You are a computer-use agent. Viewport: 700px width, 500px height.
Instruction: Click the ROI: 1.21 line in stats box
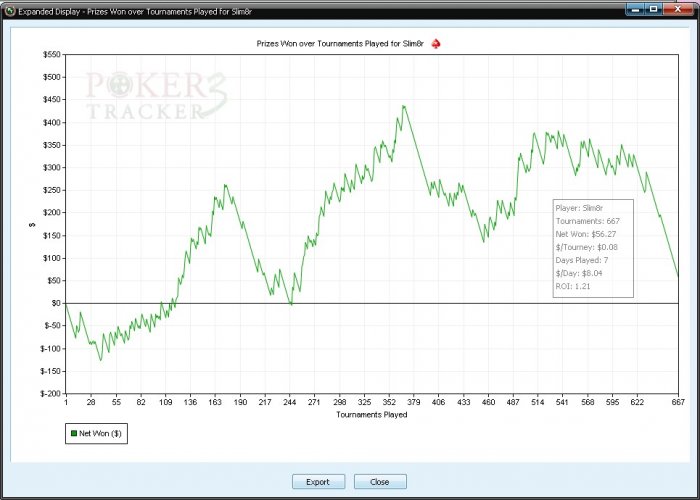coord(573,286)
